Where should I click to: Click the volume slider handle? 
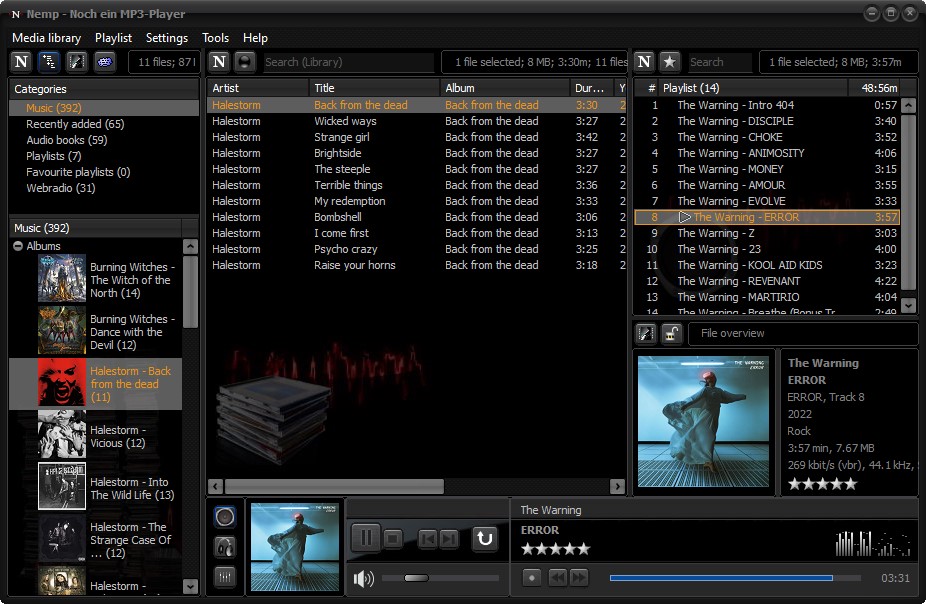pos(416,578)
